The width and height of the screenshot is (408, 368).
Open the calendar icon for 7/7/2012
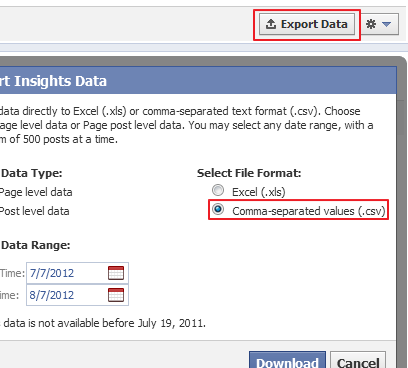click(x=116, y=273)
